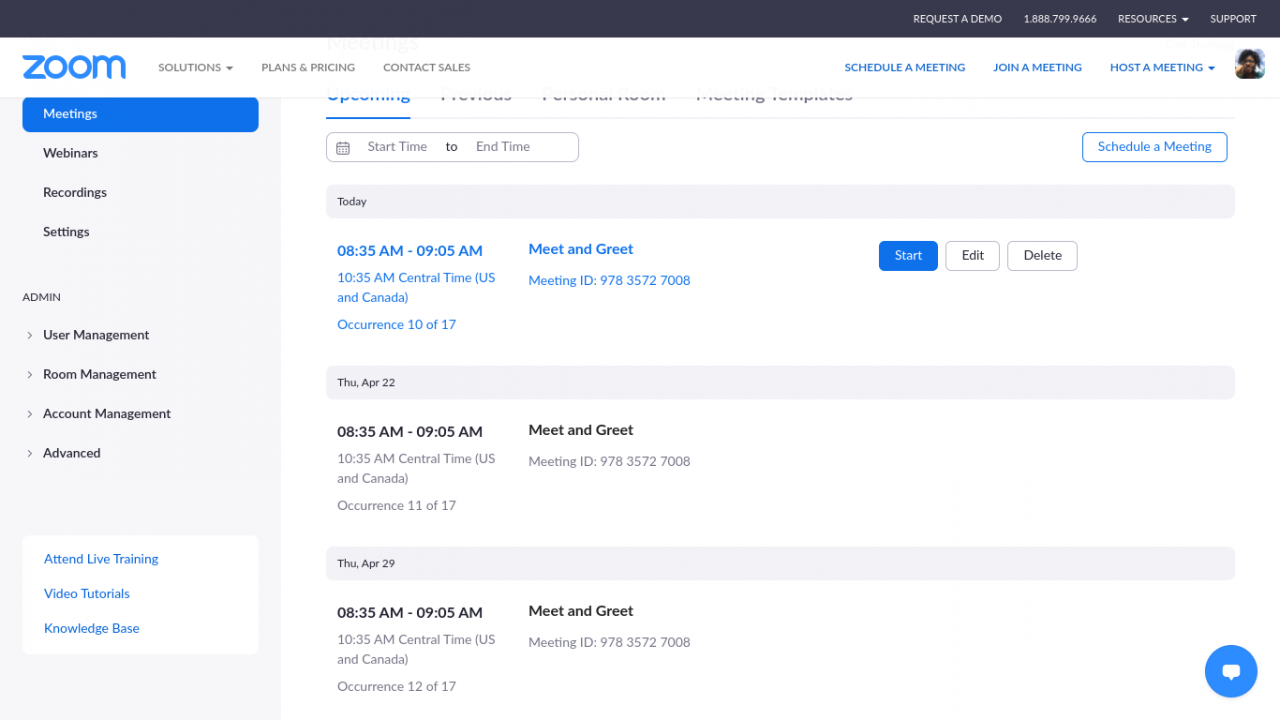The image size is (1280, 720).
Task: Select Meetings in the sidebar
Action: pos(140,114)
